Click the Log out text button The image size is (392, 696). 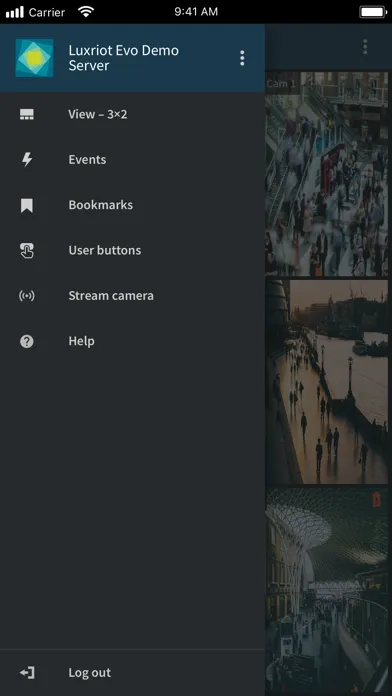(x=90, y=672)
